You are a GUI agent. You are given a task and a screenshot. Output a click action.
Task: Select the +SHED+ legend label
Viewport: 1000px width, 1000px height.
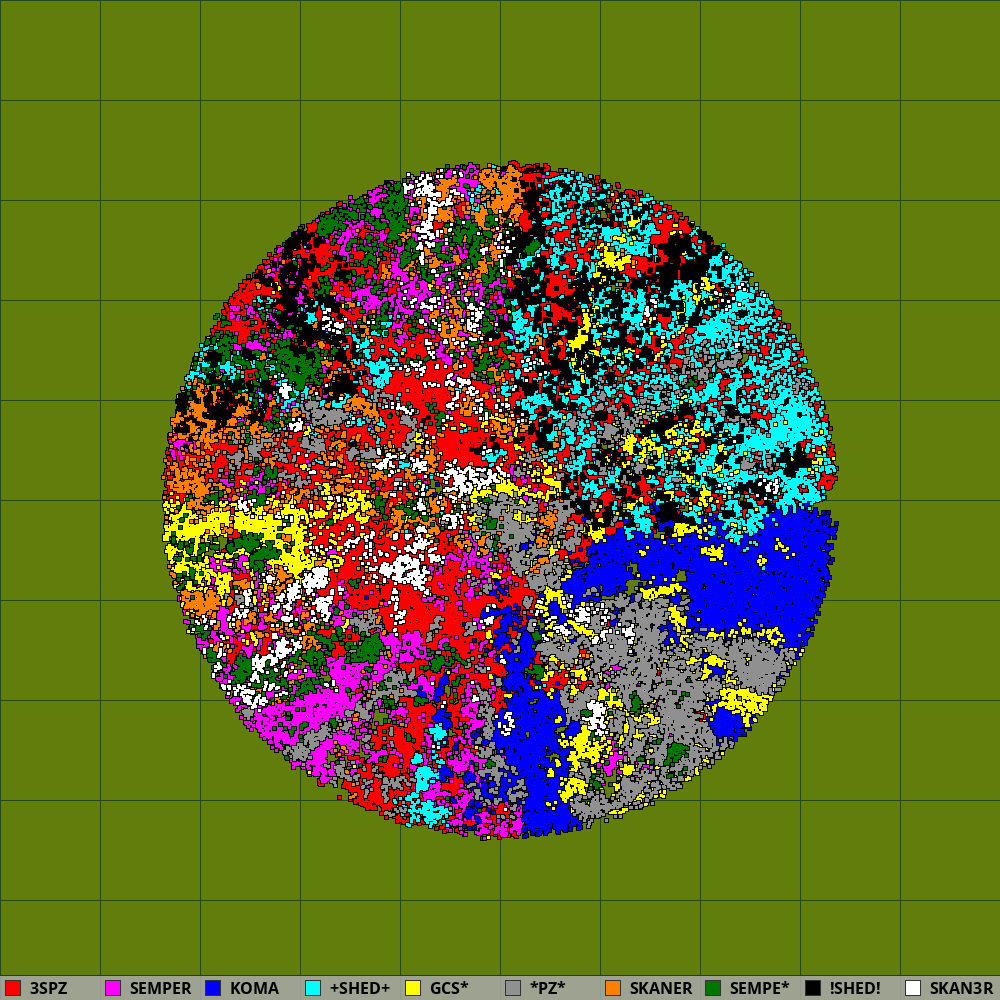pyautogui.click(x=360, y=988)
